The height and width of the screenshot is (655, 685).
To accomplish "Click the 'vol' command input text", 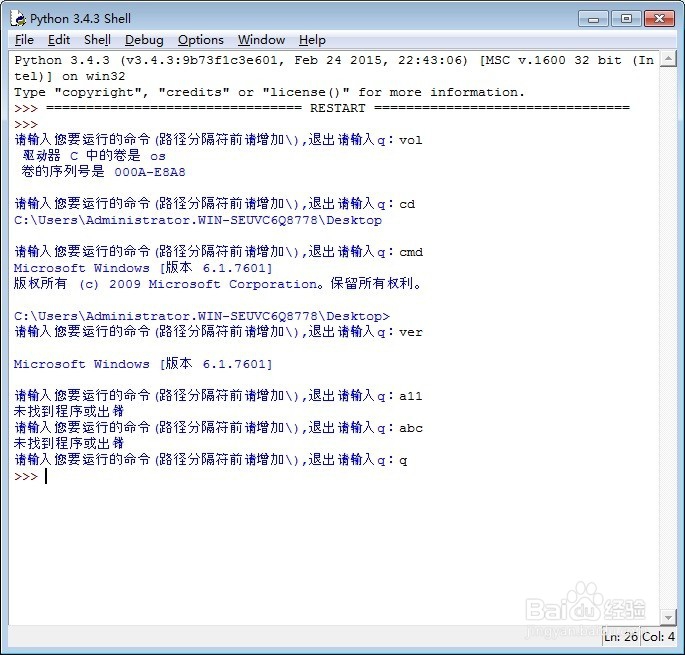I will point(411,140).
